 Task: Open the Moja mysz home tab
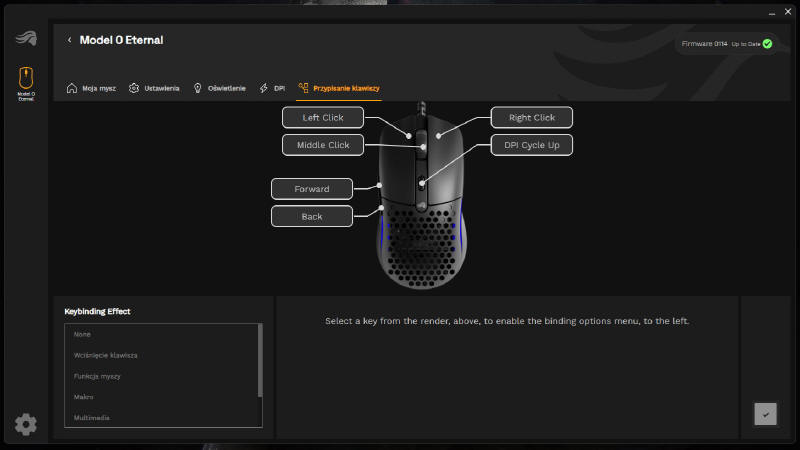(x=91, y=88)
